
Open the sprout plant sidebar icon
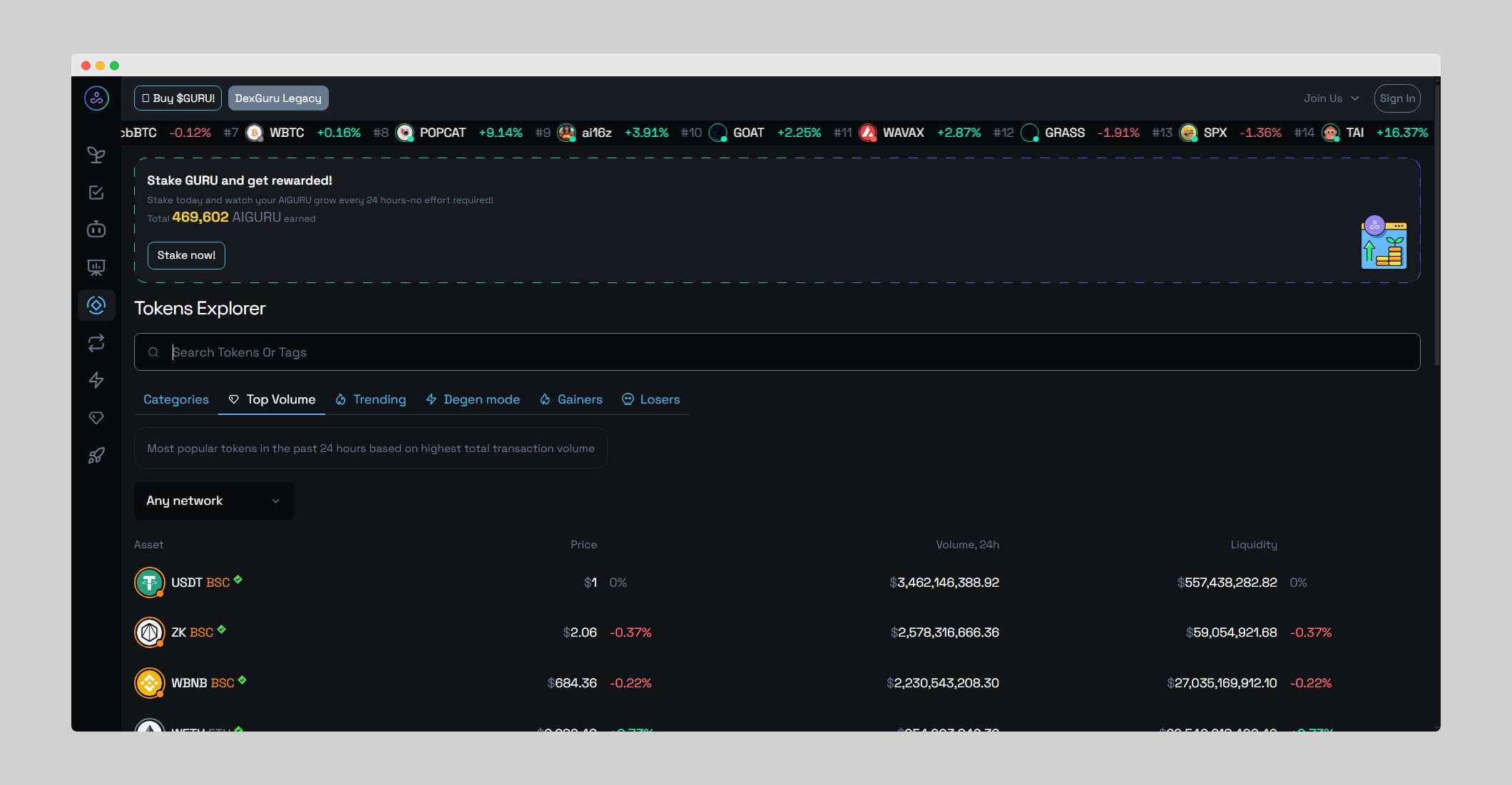96,155
